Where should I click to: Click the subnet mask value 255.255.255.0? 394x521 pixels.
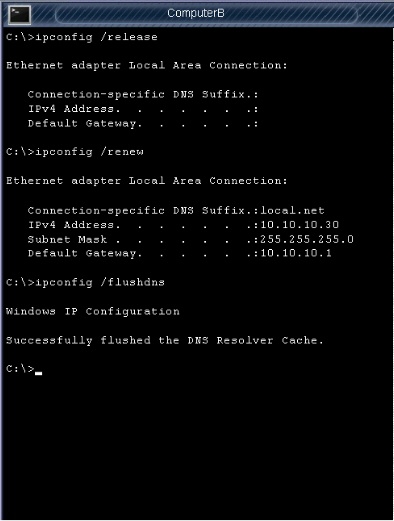pyautogui.click(x=307, y=239)
